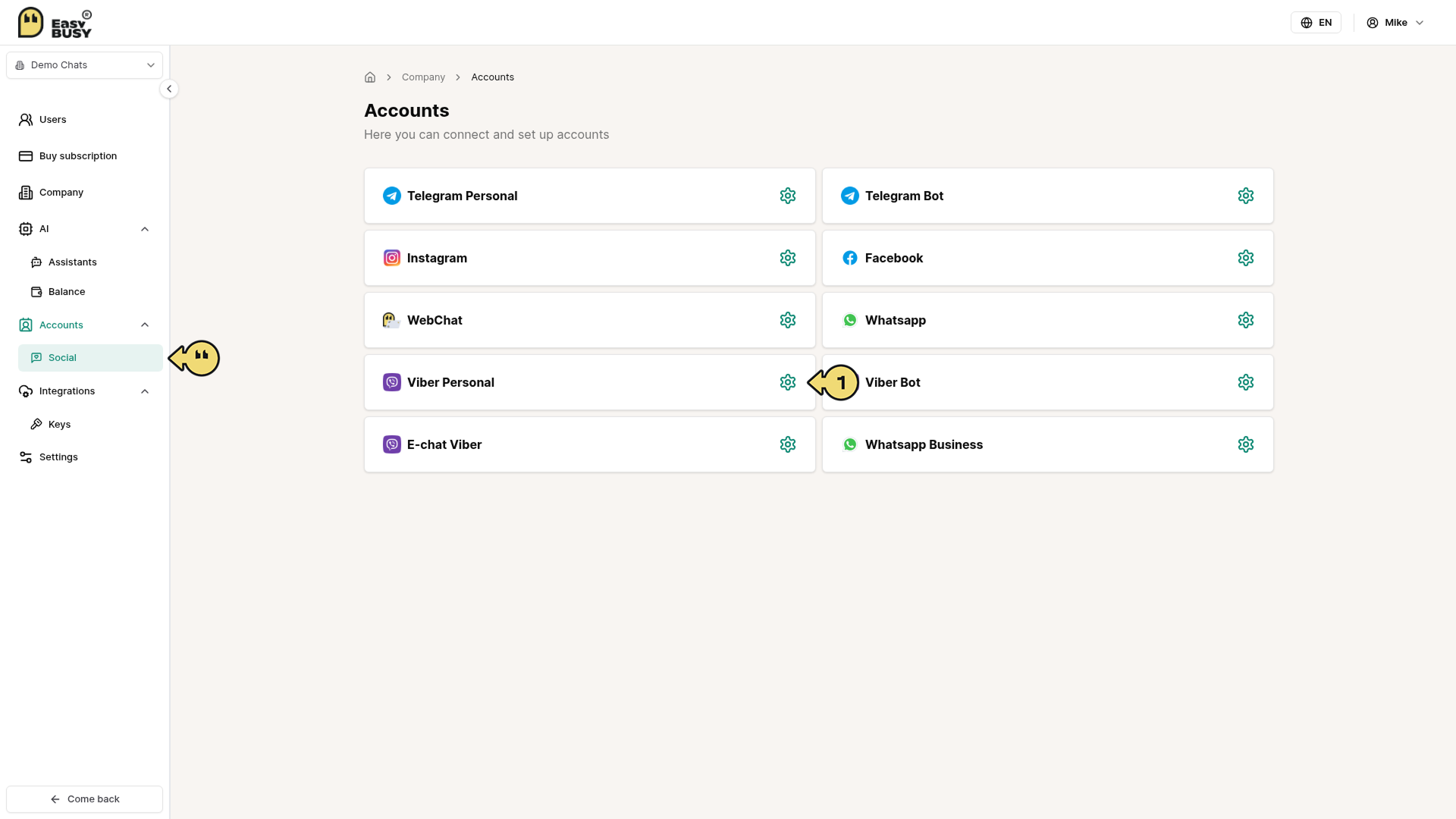
Task: Open Company in sidebar
Action: (84, 193)
